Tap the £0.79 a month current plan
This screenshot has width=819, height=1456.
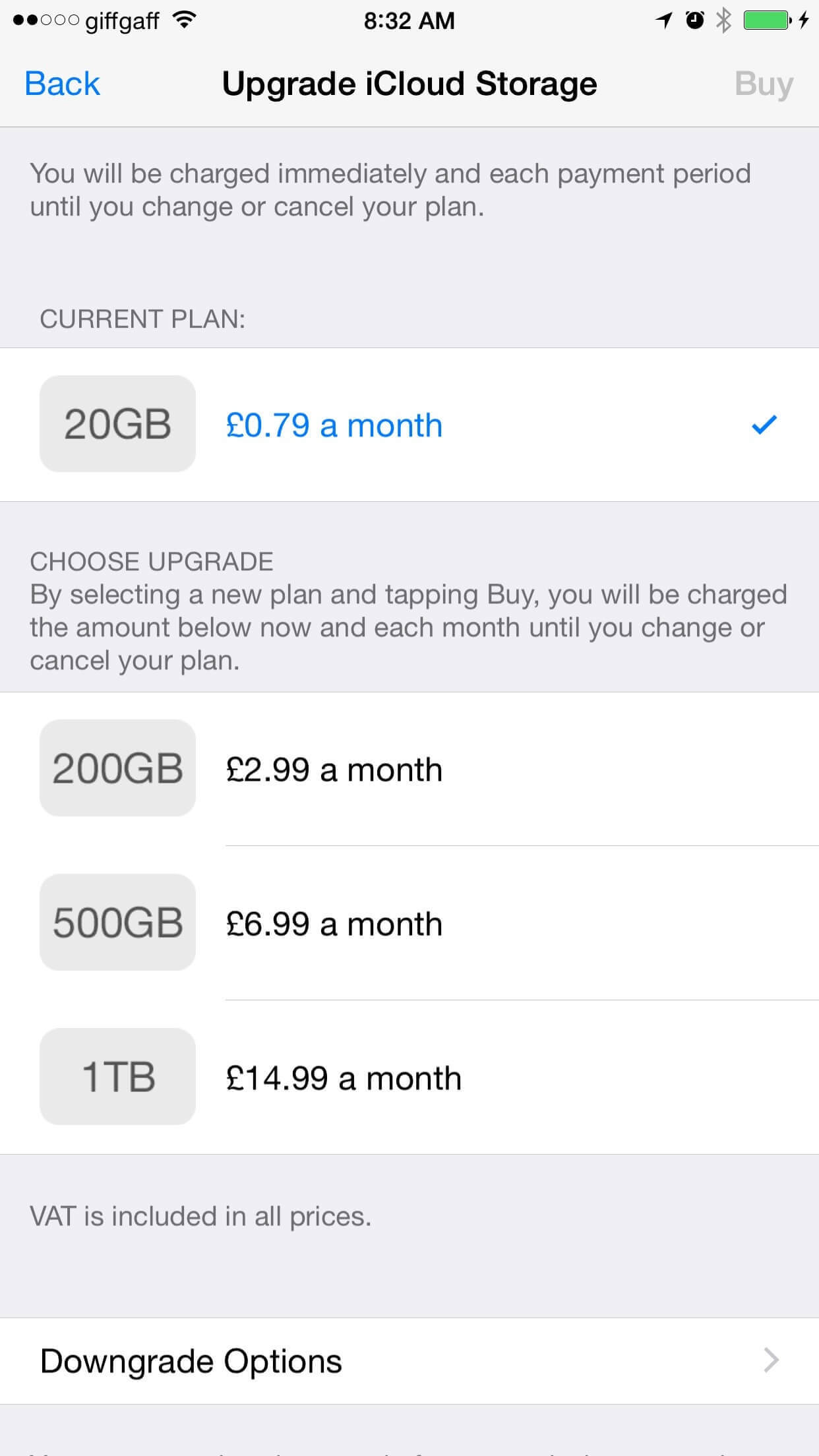point(334,425)
